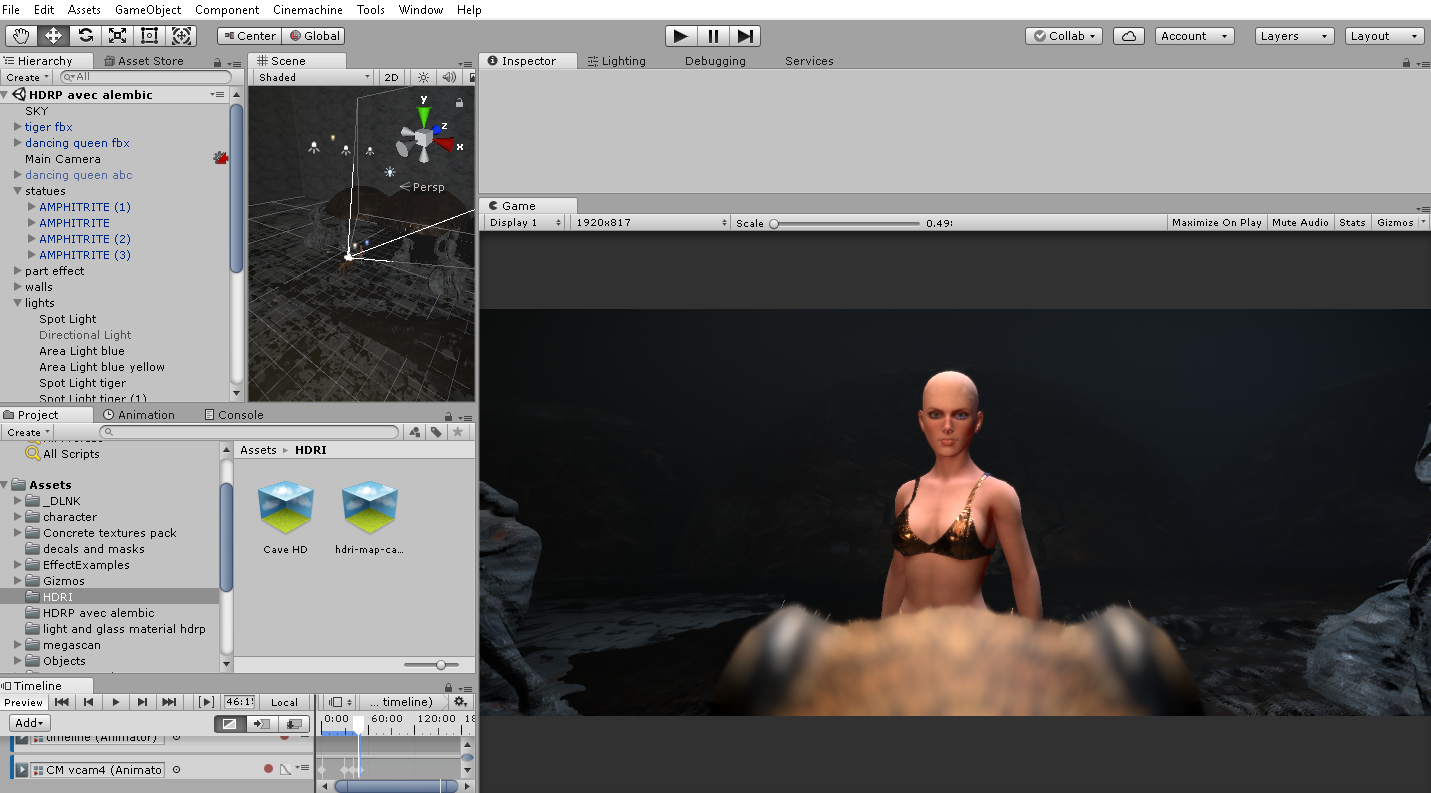Viewport: 1431px width, 793px height.
Task: Toggle scene lighting sun icon
Action: click(423, 77)
